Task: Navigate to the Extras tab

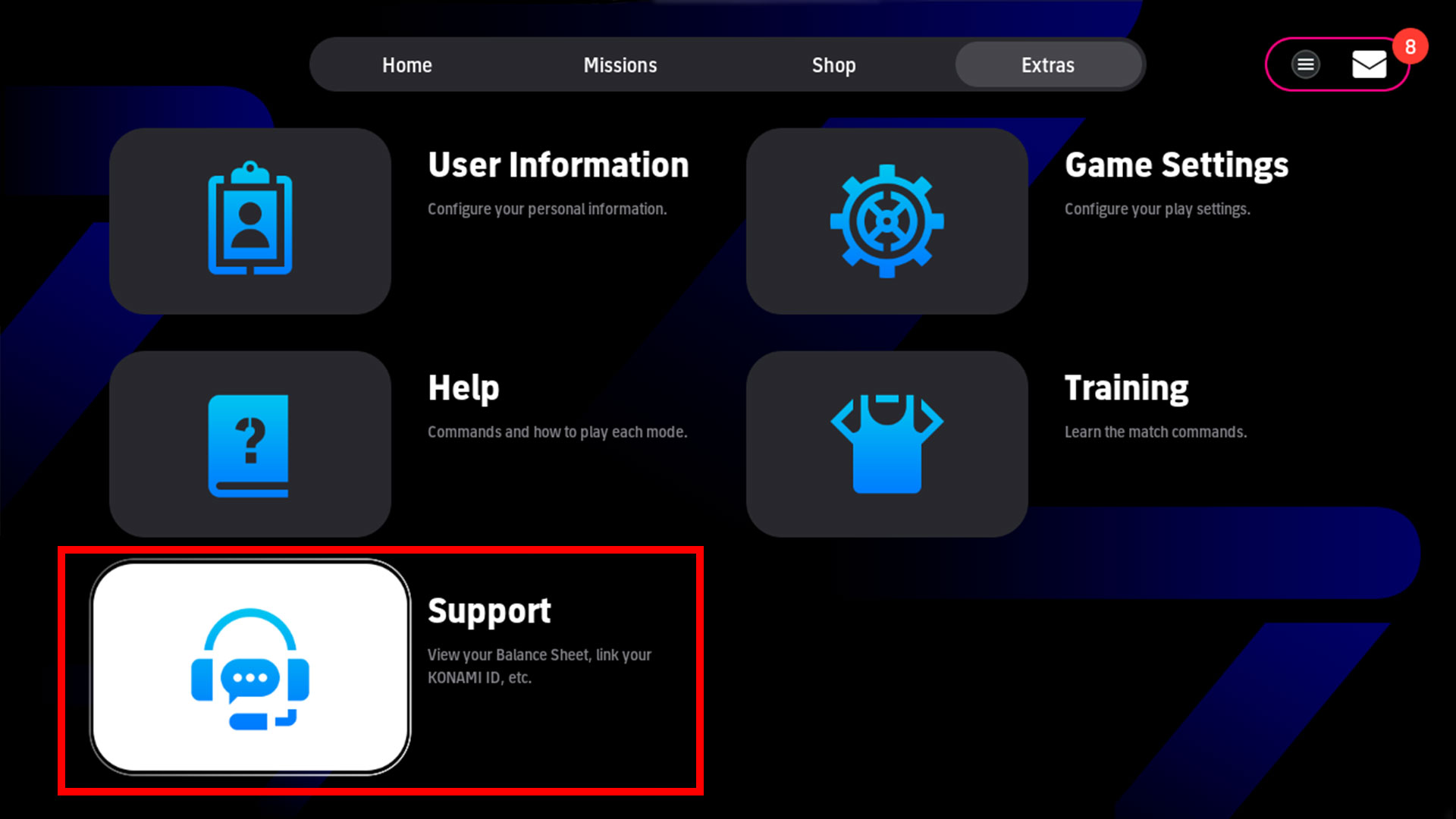Action: point(1047,64)
